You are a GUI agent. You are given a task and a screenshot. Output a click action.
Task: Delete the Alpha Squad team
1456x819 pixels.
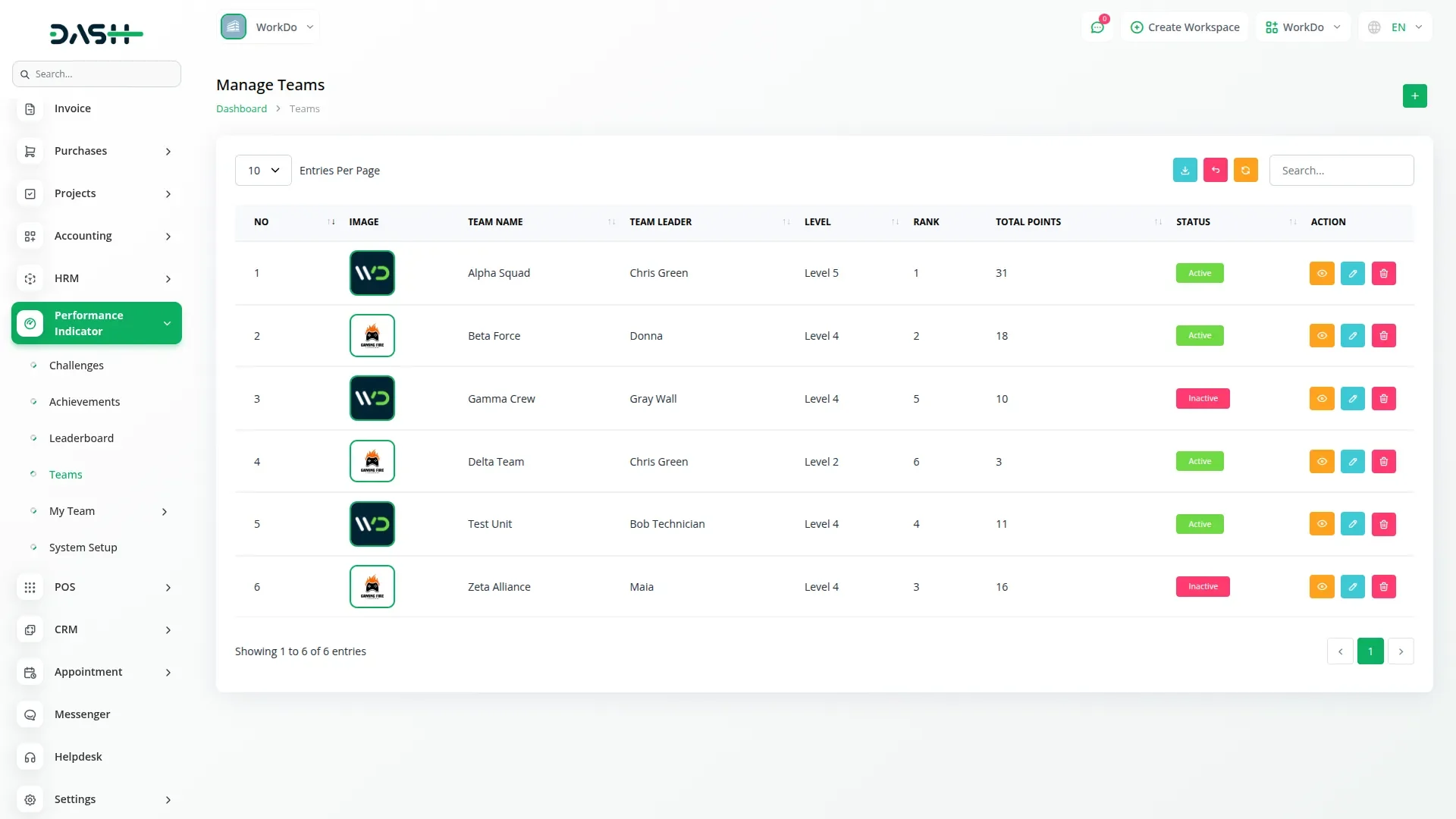pos(1383,273)
